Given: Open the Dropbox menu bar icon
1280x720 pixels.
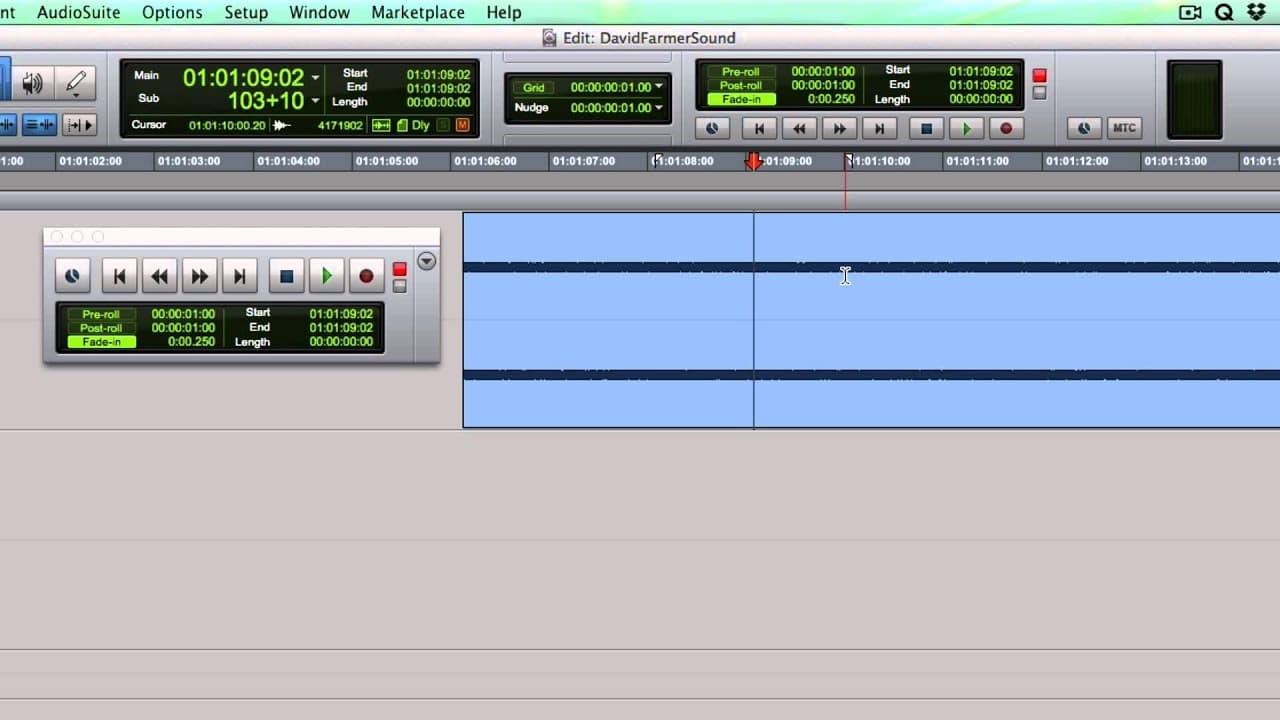Looking at the screenshot, I should click(x=1257, y=12).
